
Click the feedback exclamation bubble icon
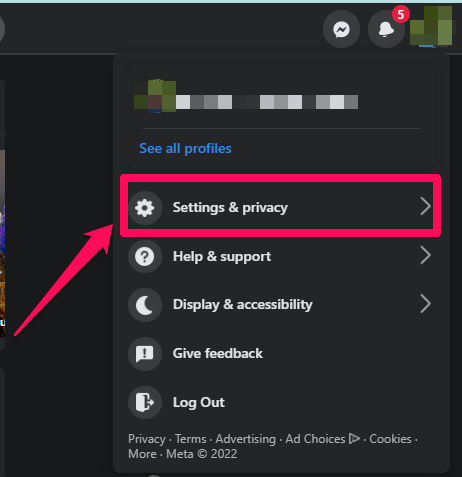point(145,354)
